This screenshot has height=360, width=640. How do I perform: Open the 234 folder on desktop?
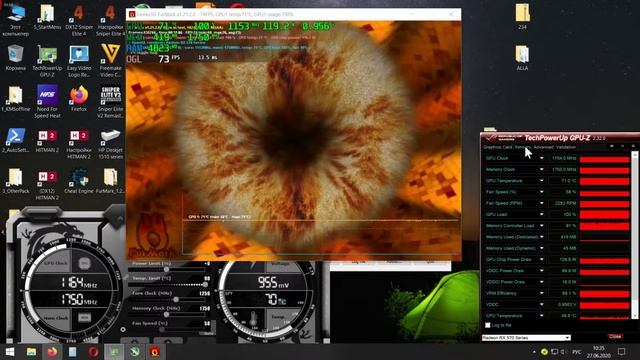(x=522, y=17)
